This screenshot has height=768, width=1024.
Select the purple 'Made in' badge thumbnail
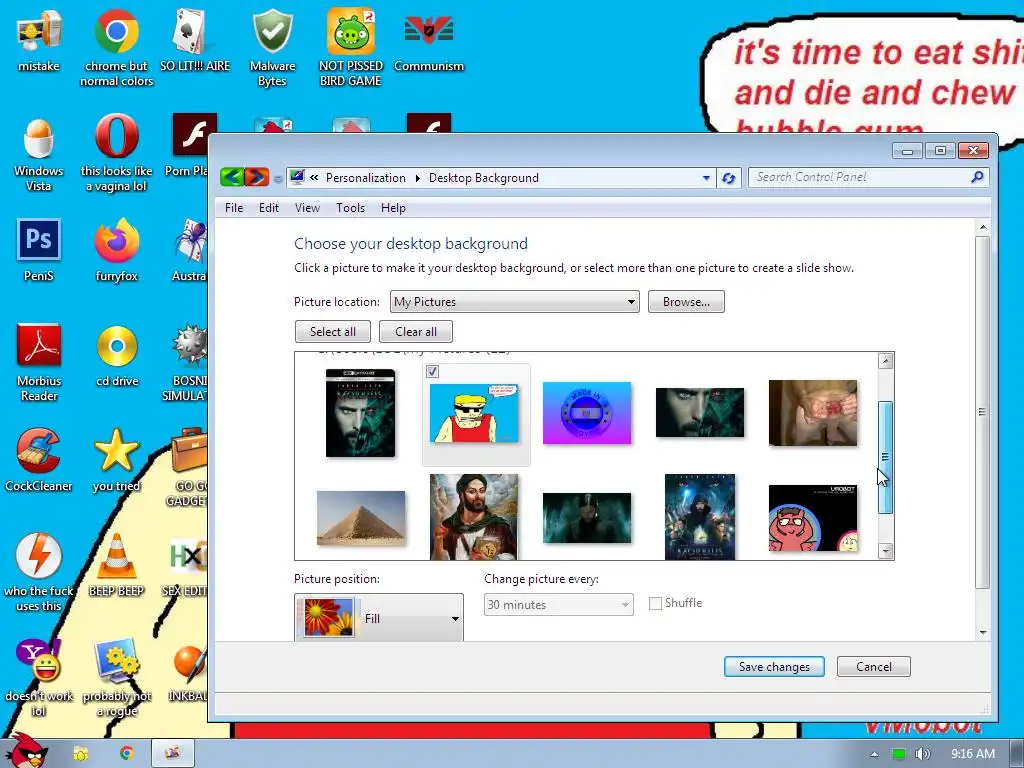586,413
